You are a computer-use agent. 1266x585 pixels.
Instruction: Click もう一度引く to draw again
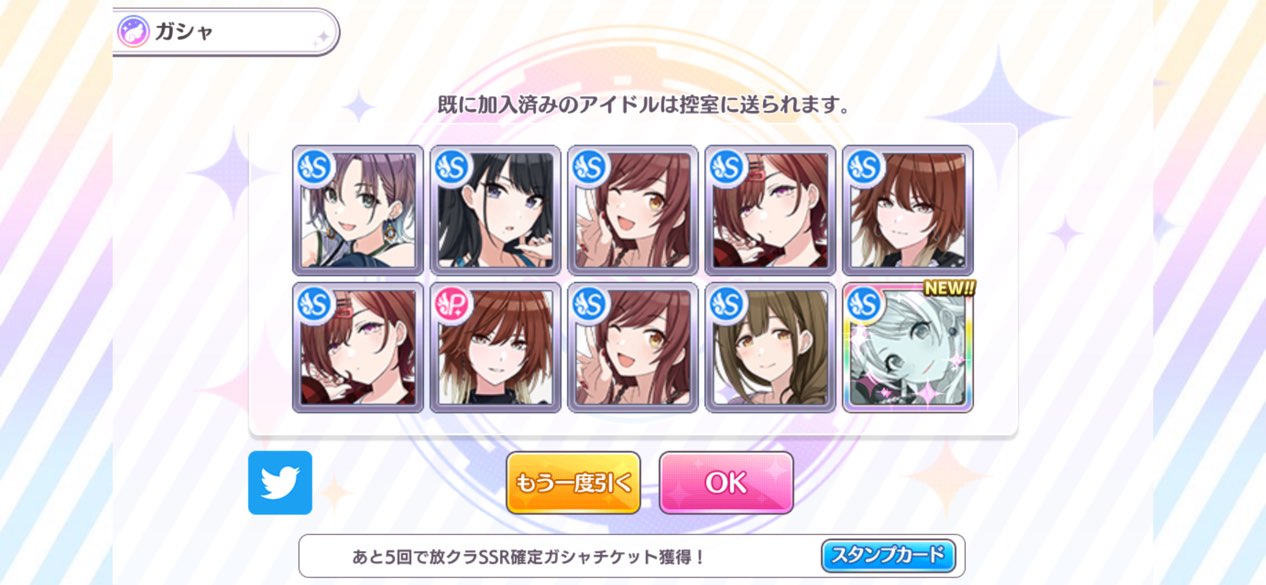point(573,483)
